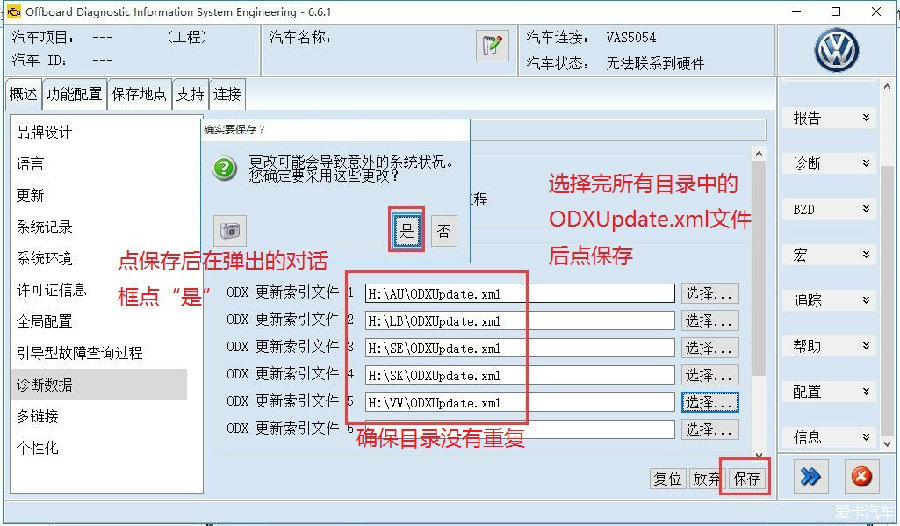This screenshot has height=526, width=900.
Task: Select 多链接 in the settings list
Action: [x=37, y=416]
